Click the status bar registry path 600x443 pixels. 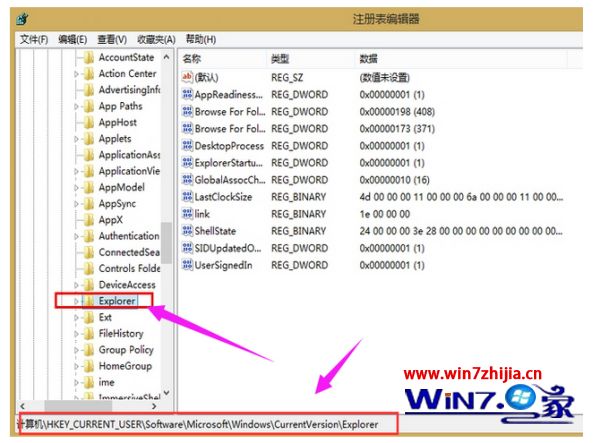tap(198, 424)
